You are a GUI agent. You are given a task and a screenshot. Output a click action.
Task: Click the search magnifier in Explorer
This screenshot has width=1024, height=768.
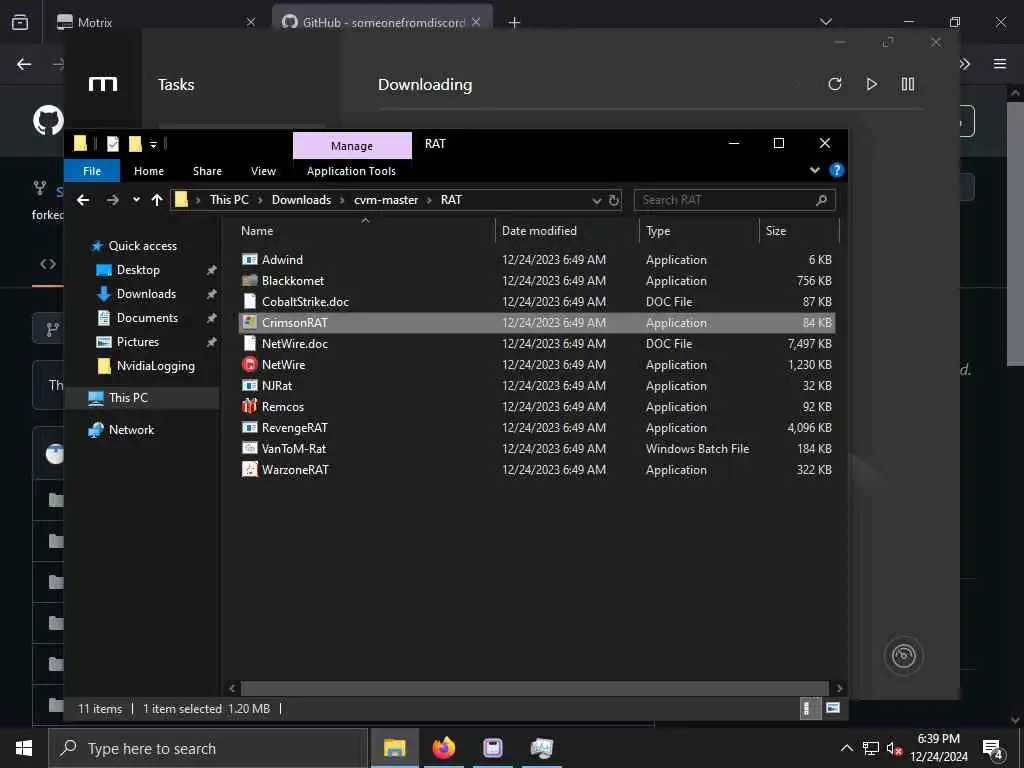(822, 200)
